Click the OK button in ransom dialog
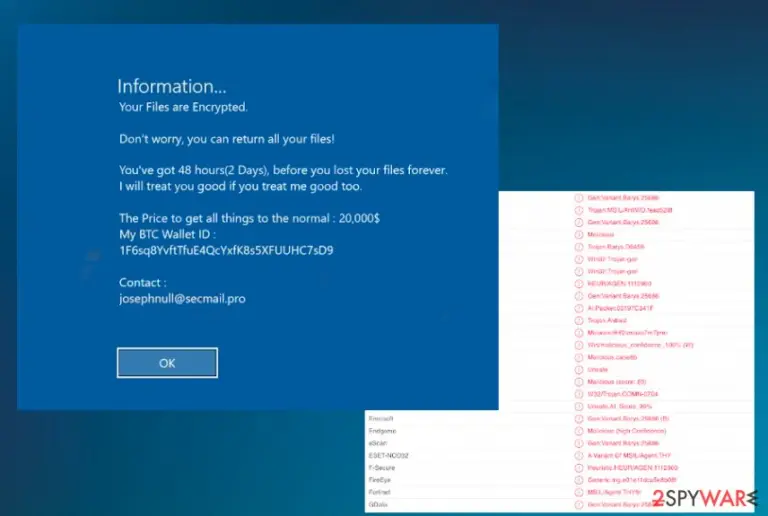The height and width of the screenshot is (516, 768). click(167, 363)
